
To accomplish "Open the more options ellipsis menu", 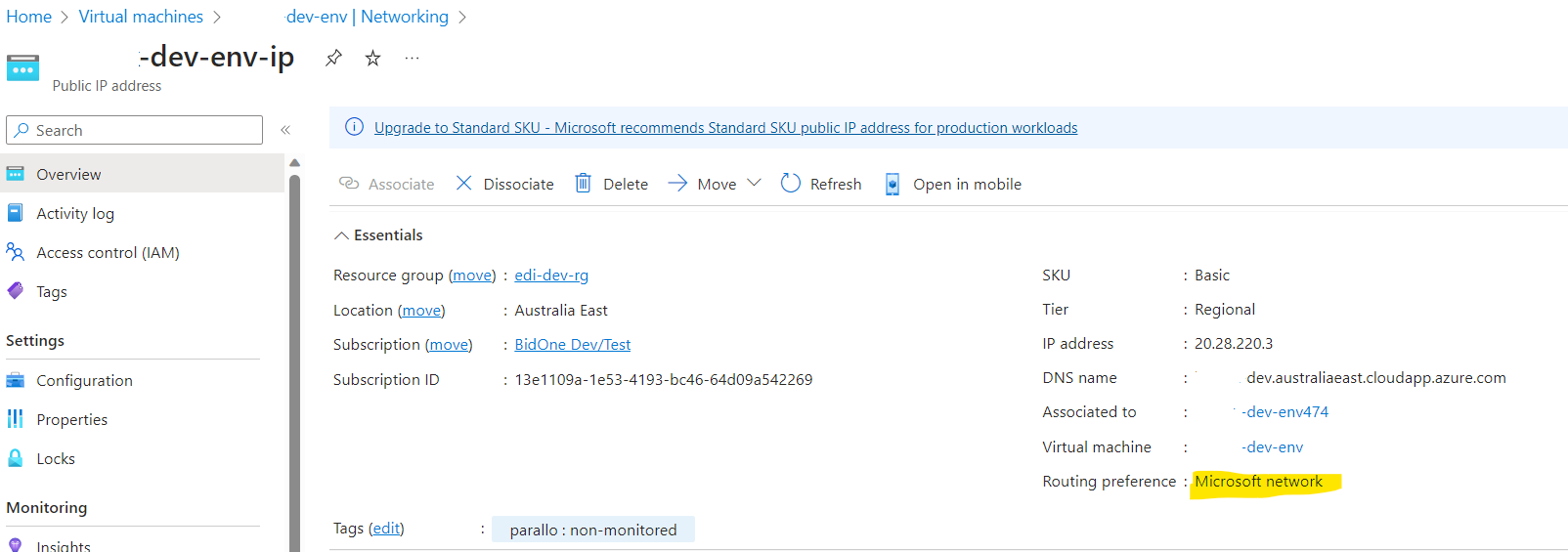I will (x=412, y=58).
